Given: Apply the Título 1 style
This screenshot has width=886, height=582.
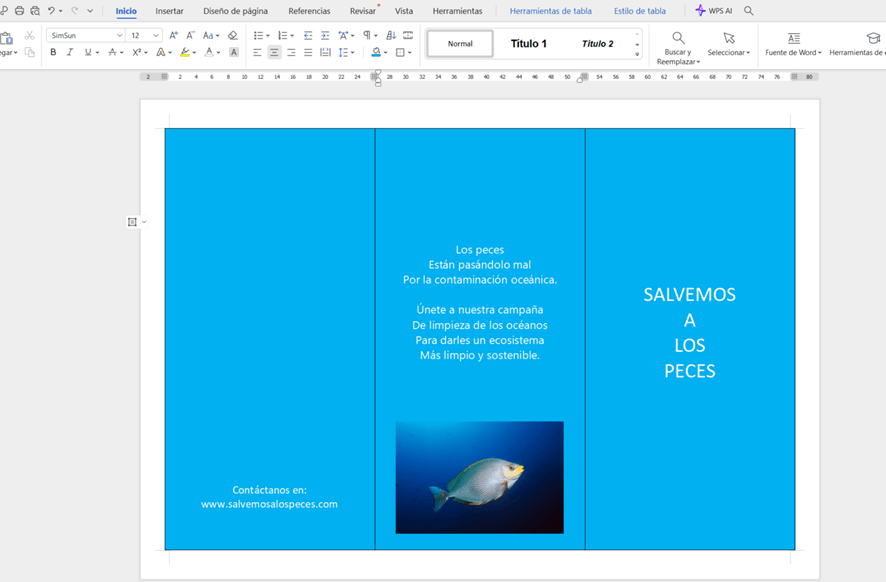Looking at the screenshot, I should pyautogui.click(x=528, y=44).
